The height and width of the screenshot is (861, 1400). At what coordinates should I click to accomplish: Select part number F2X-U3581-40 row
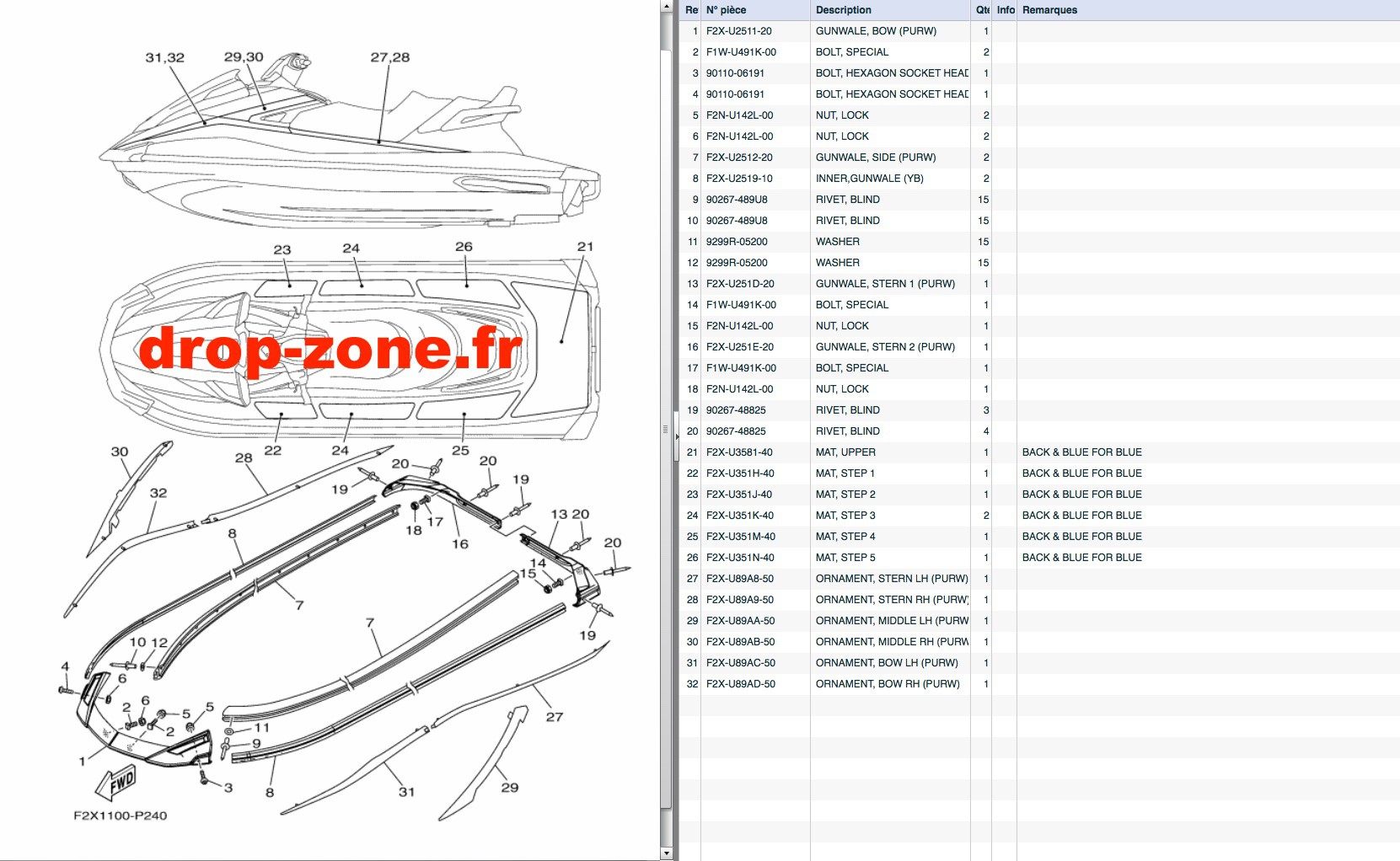(1039, 452)
